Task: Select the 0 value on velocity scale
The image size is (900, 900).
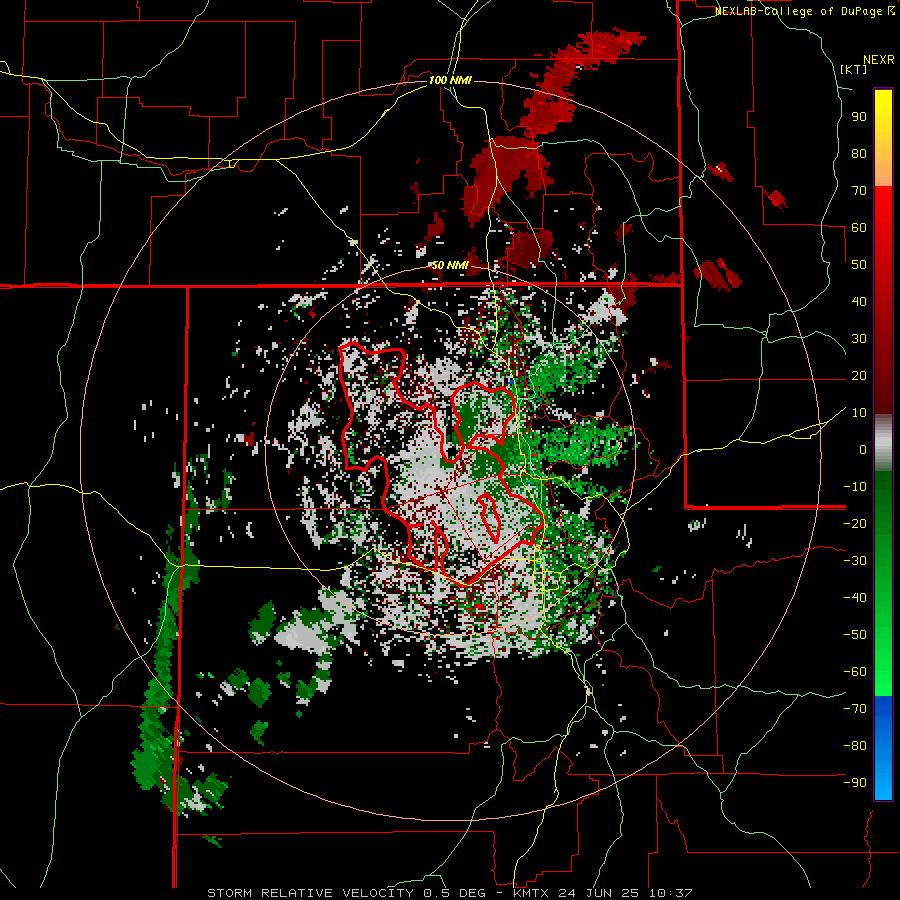Action: coord(863,449)
